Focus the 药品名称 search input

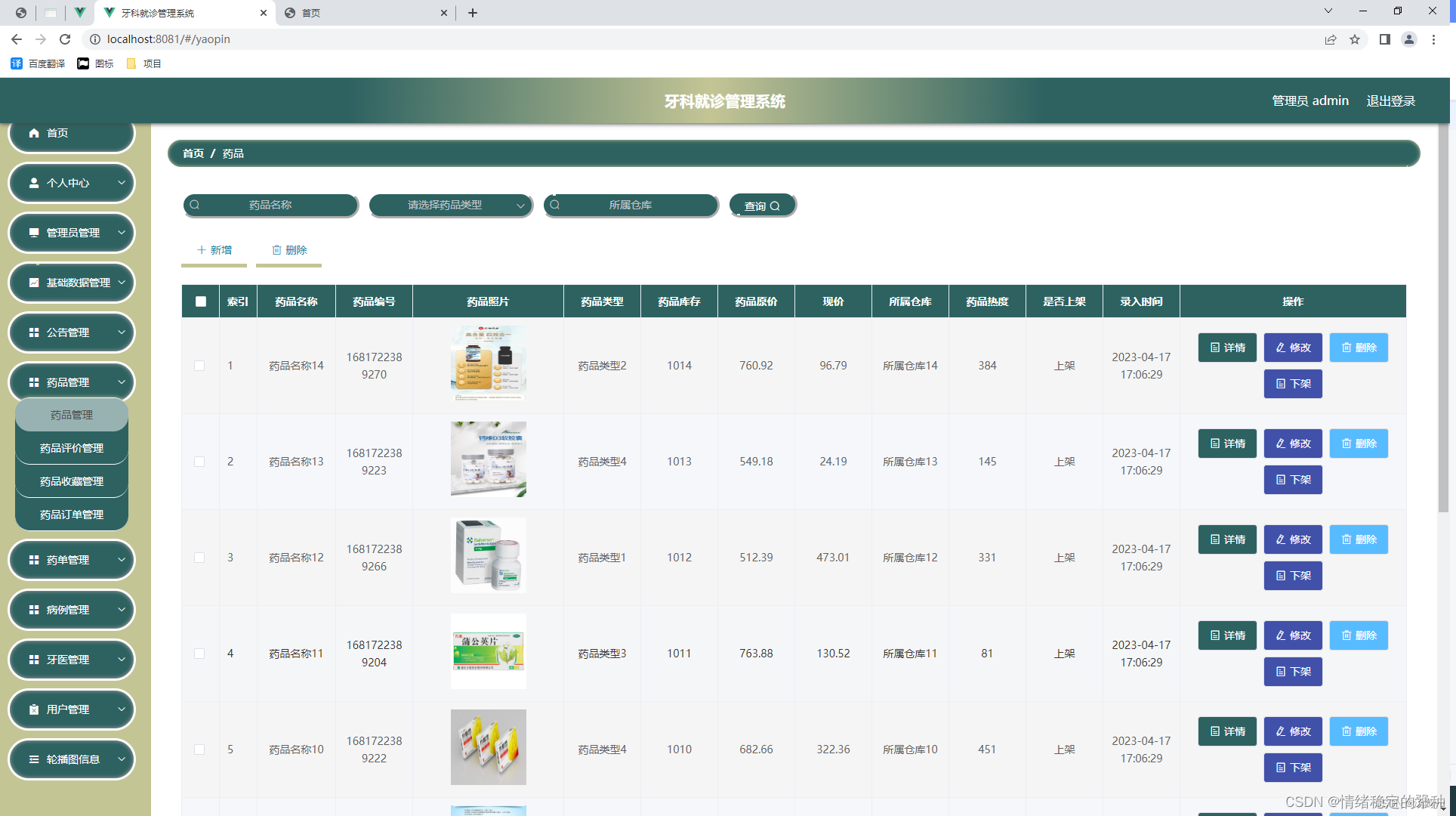coord(270,205)
